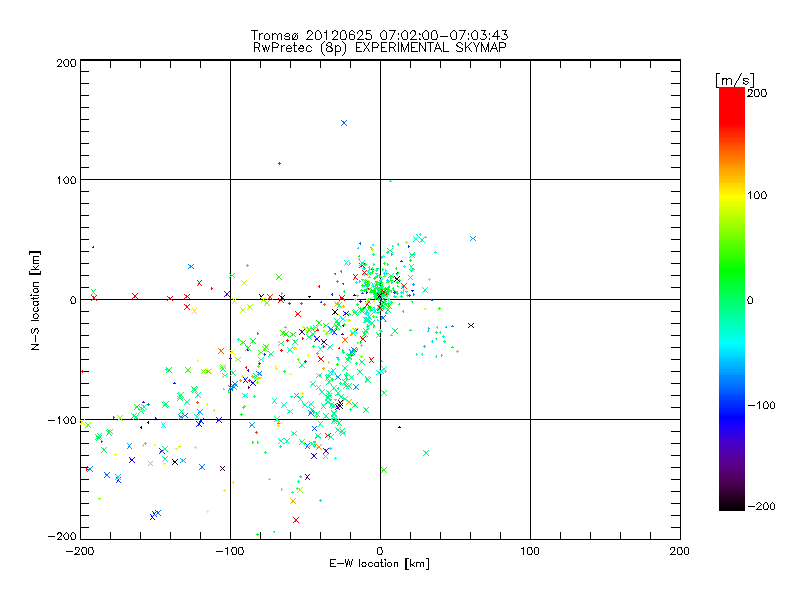Click the "[m/s]" colorbar unit label
Viewport: 800px width, 600px height.
pos(734,80)
